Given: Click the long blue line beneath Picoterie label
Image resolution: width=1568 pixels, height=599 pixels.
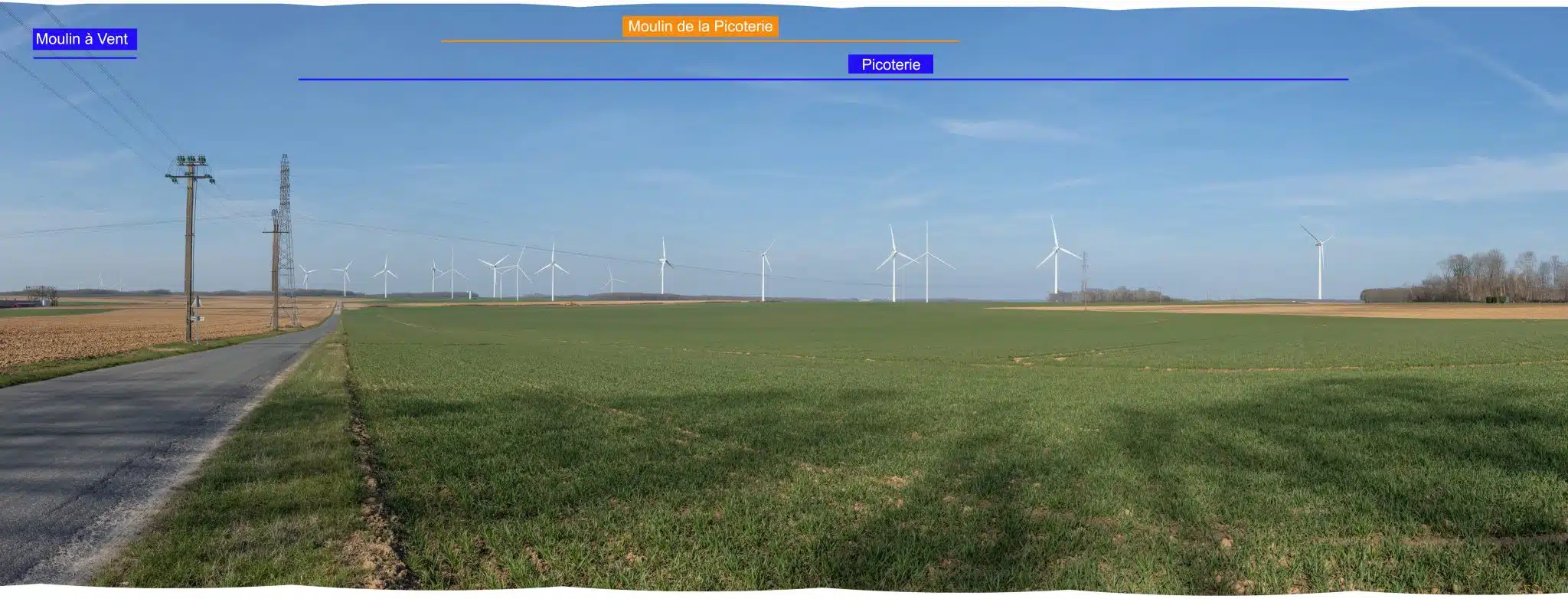Looking at the screenshot, I should tap(822, 79).
